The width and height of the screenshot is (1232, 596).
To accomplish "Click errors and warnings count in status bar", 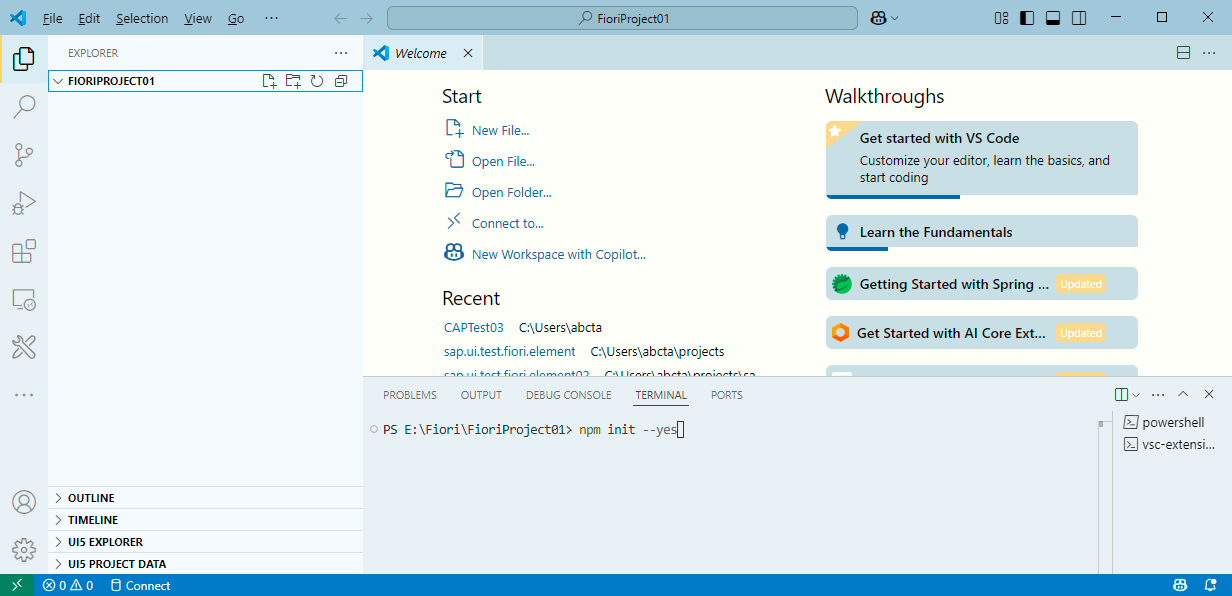I will point(68,585).
